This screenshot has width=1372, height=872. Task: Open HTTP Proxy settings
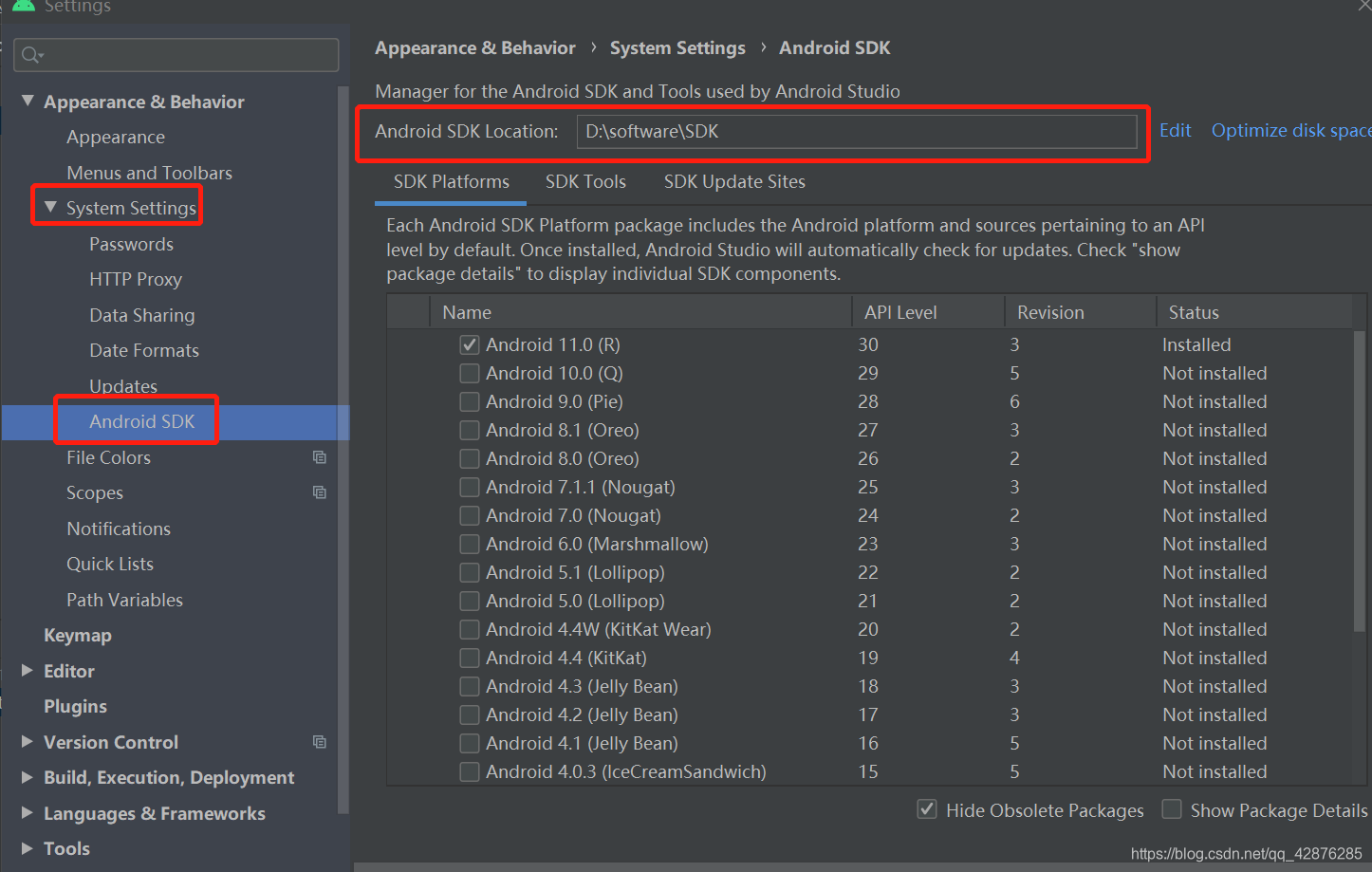(x=136, y=280)
